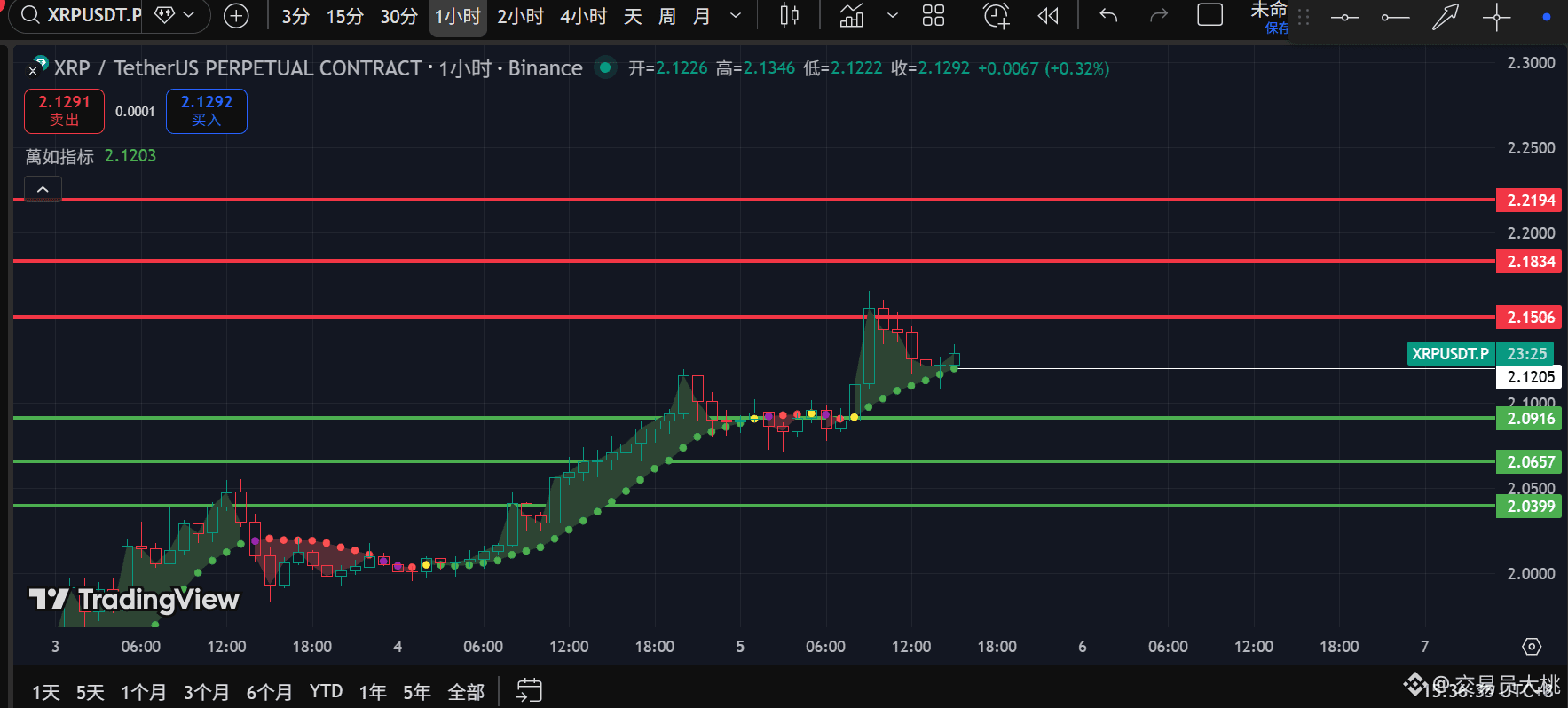Open the layout grid templates icon
Image resolution: width=1568 pixels, height=708 pixels.
point(934,16)
